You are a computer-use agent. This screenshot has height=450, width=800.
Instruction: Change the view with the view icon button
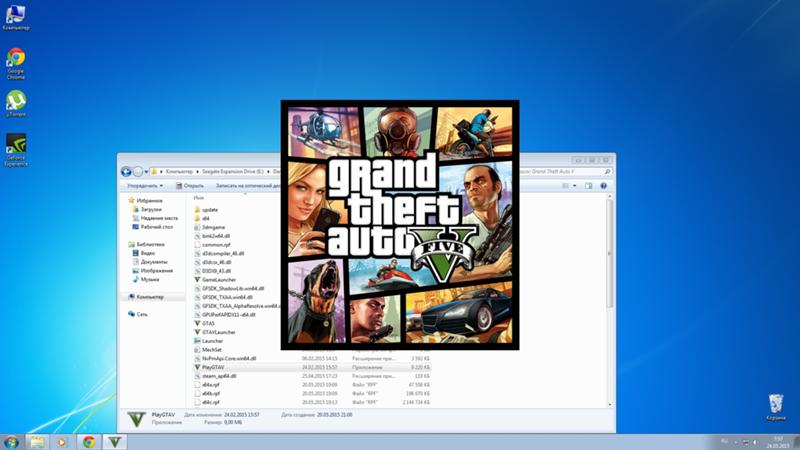click(565, 186)
